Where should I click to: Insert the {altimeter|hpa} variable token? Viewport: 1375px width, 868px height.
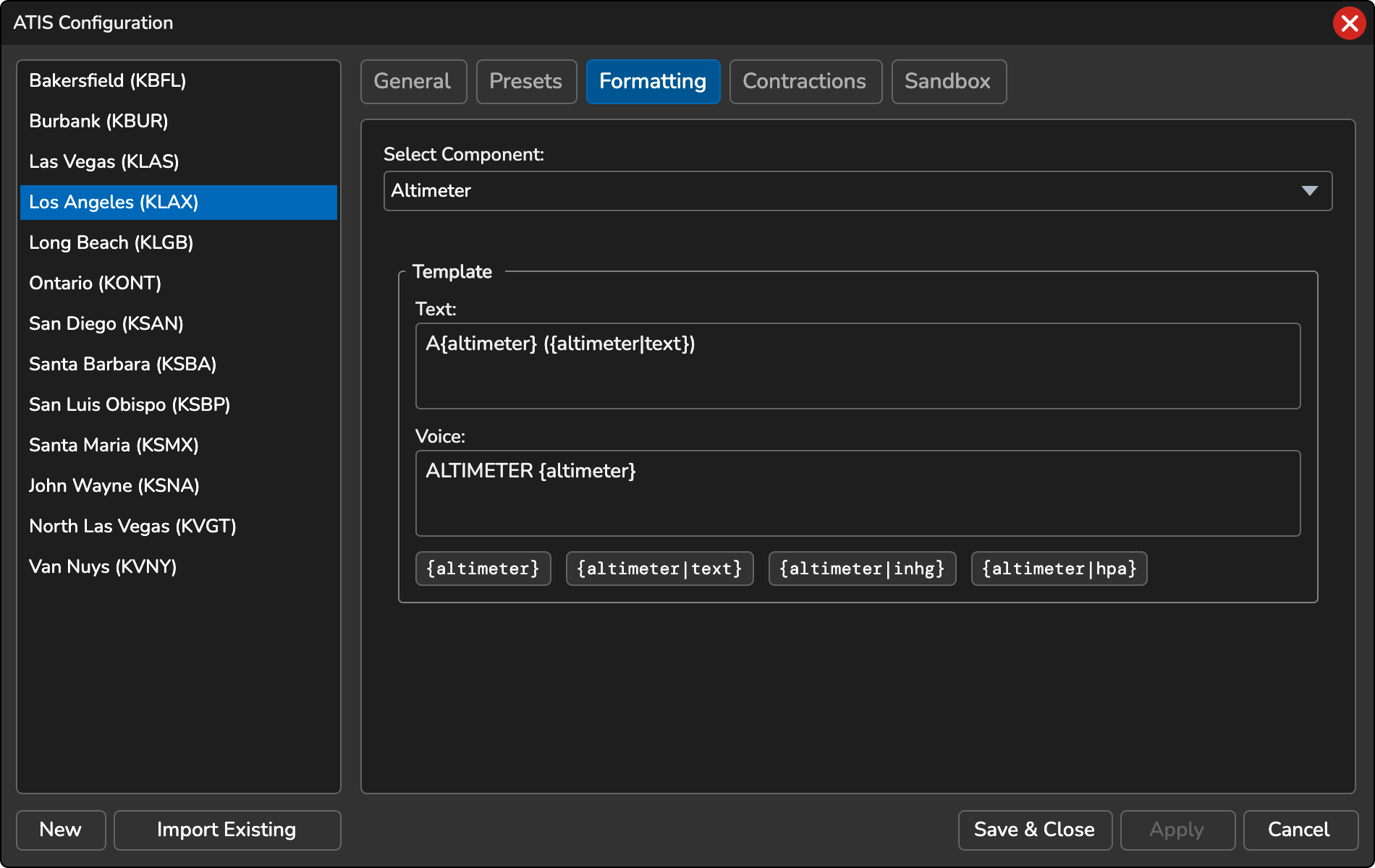tap(1059, 569)
